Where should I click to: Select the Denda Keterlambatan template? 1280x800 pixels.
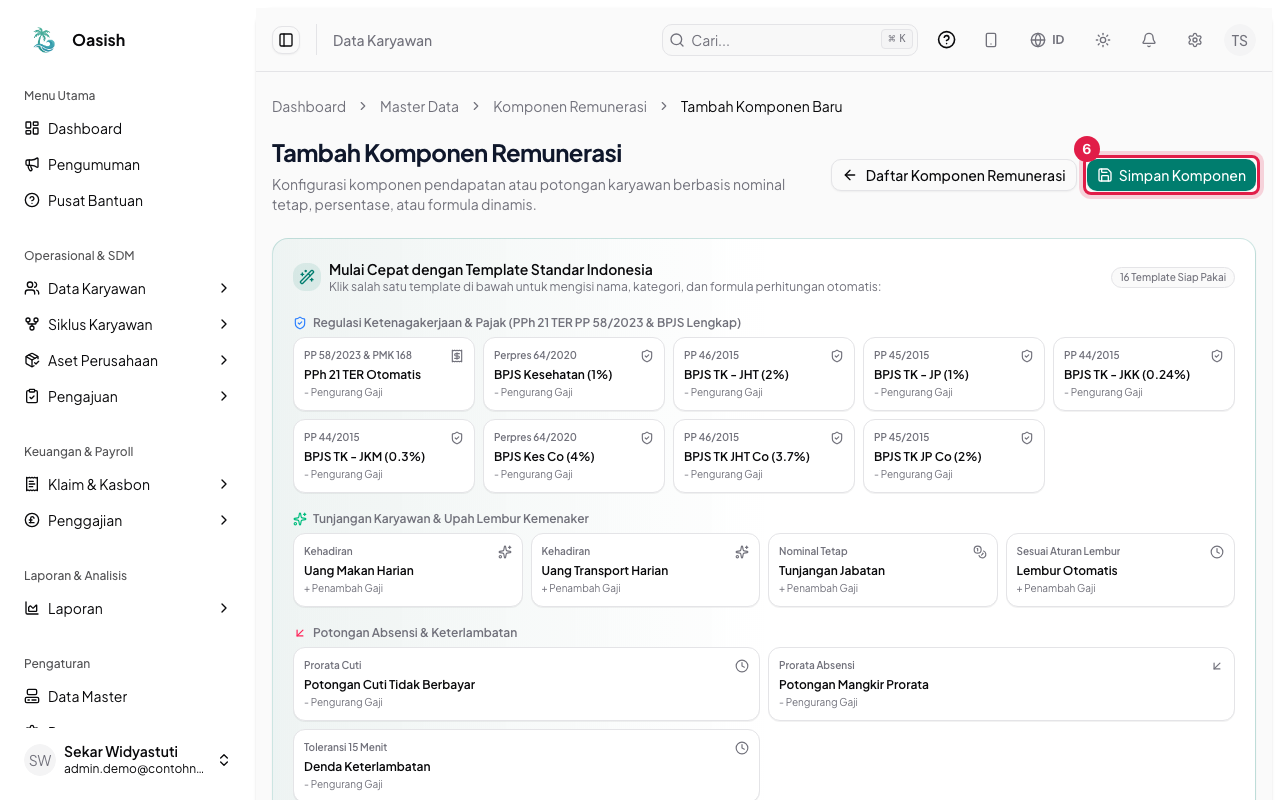click(526, 766)
